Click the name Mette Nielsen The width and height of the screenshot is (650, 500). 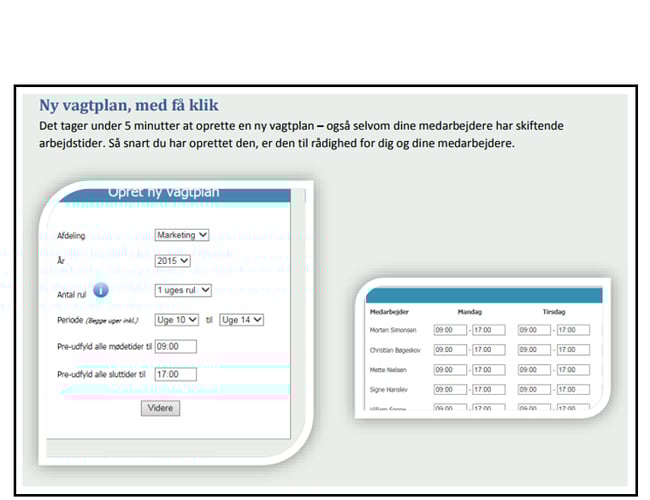388,370
